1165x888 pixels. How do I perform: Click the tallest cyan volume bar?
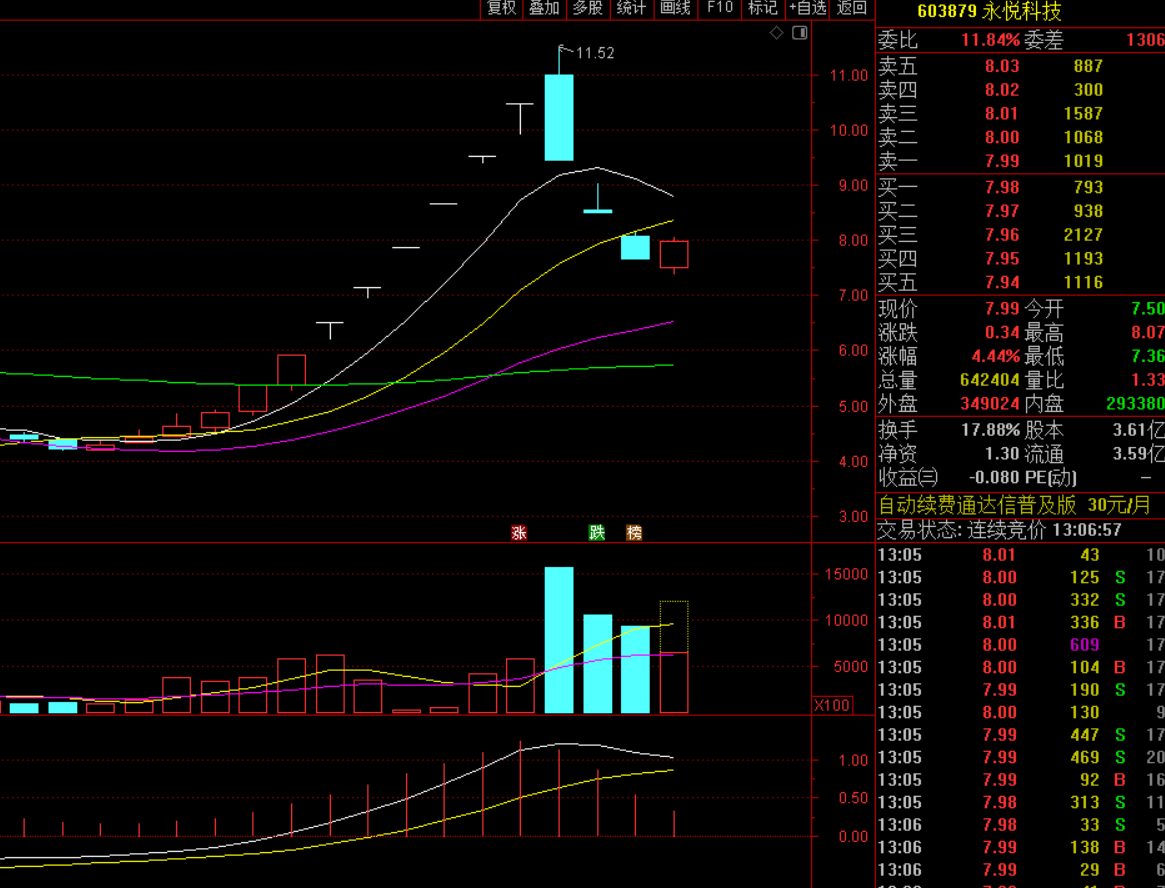[x=559, y=640]
